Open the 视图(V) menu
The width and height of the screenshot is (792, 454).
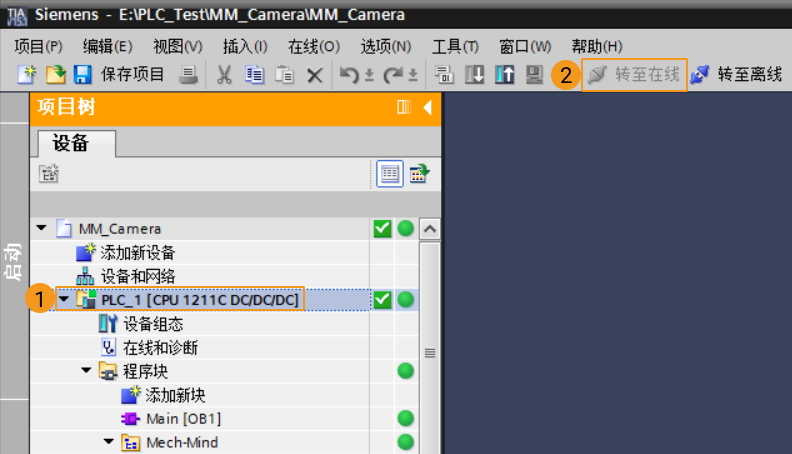[x=178, y=46]
